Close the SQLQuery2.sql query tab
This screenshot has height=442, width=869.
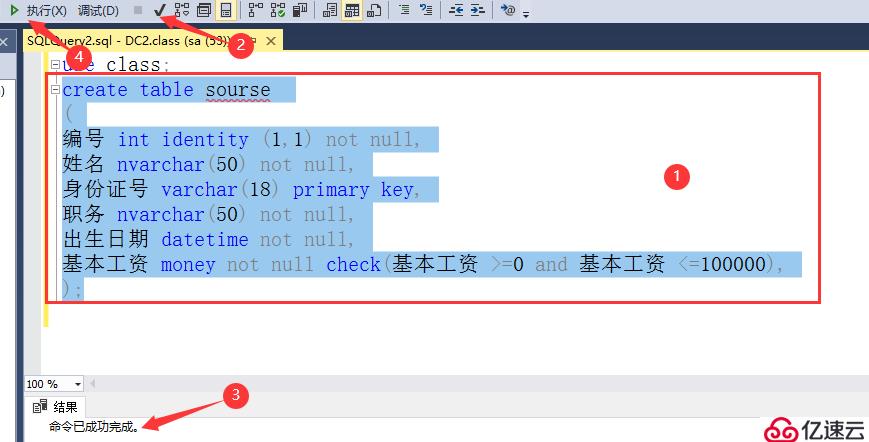(271, 41)
